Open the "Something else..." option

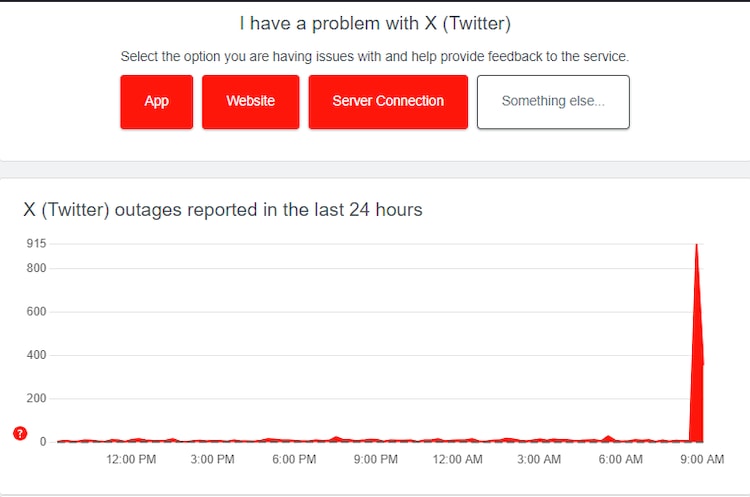pos(553,101)
